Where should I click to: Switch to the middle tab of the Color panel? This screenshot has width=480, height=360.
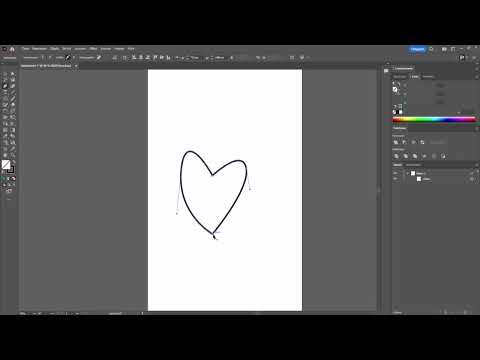point(415,77)
